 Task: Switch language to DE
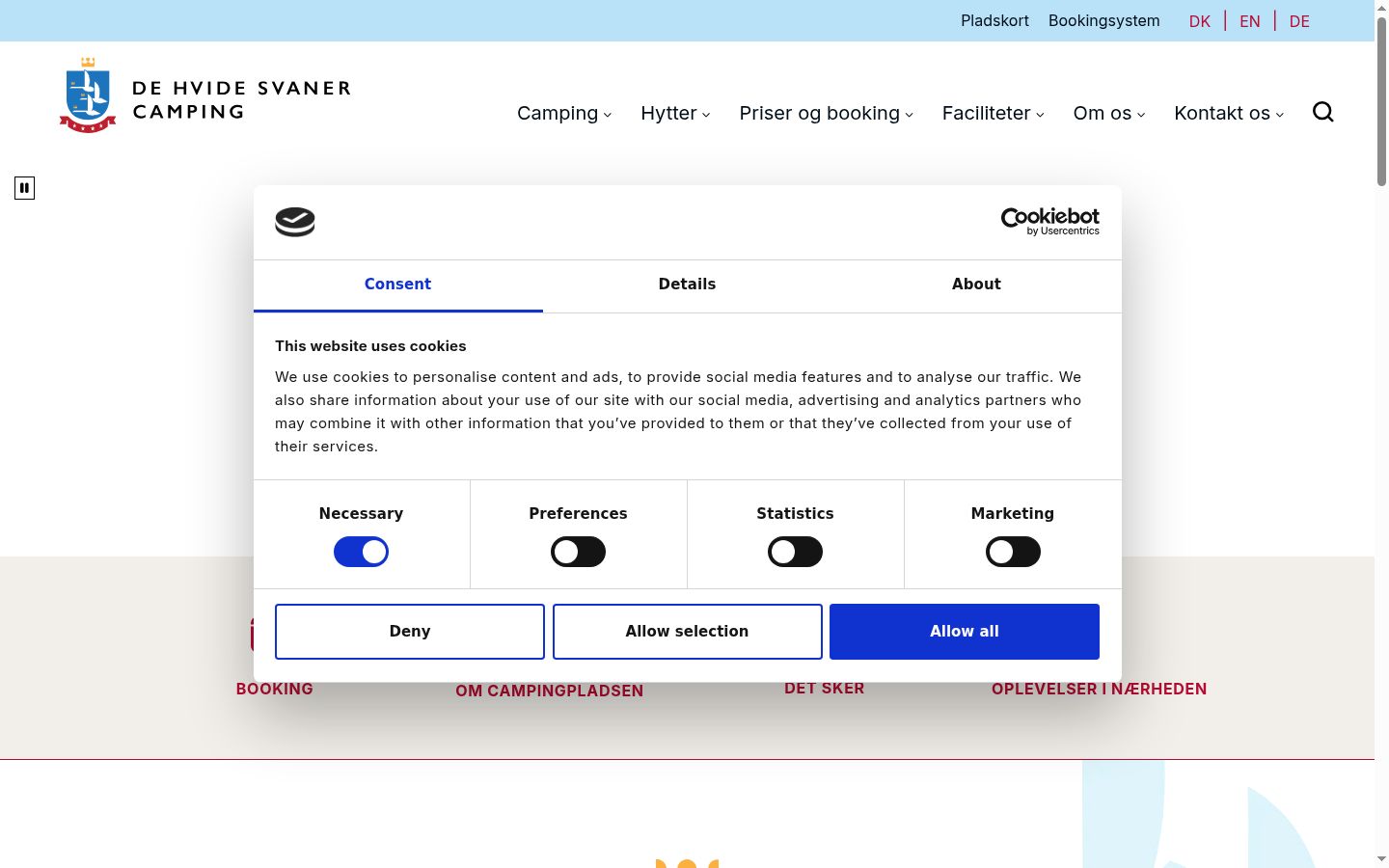pyautogui.click(x=1299, y=21)
